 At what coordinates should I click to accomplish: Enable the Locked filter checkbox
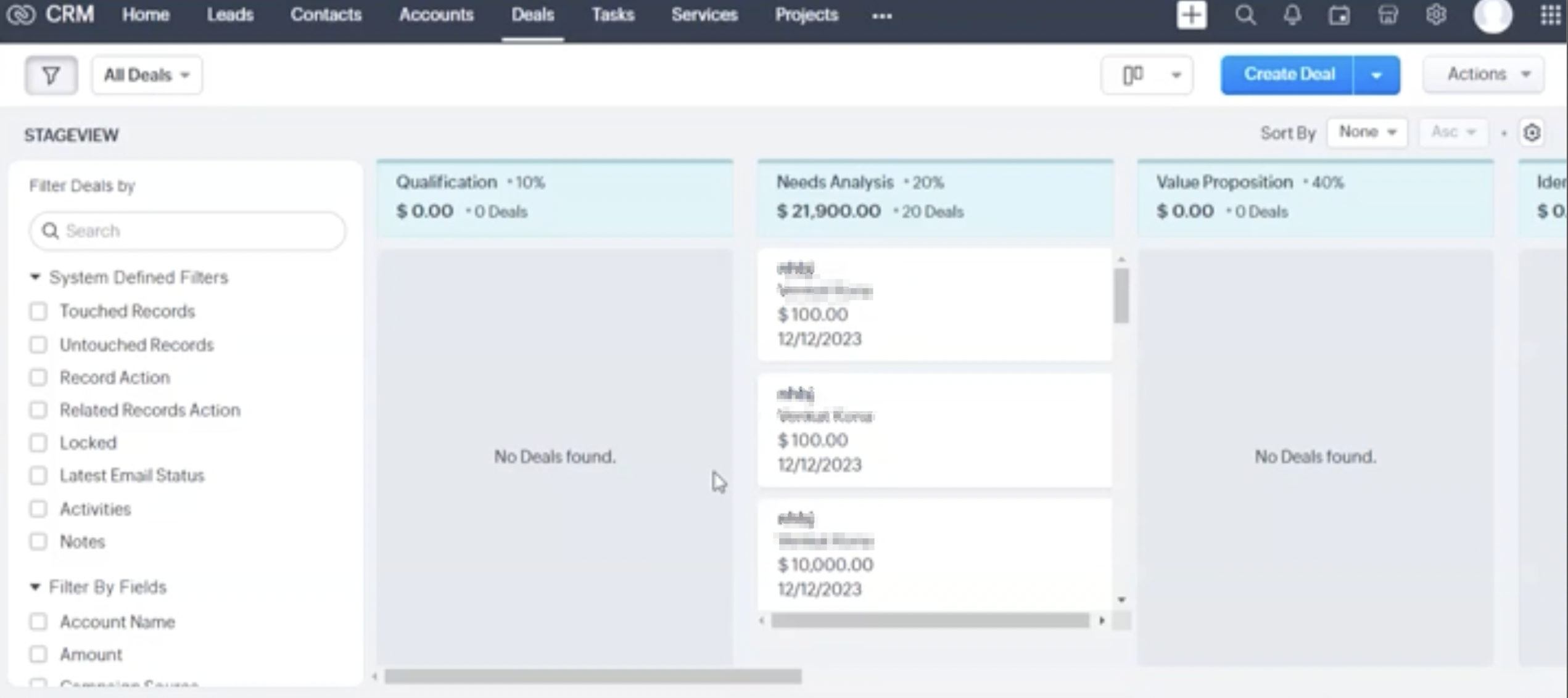click(39, 443)
